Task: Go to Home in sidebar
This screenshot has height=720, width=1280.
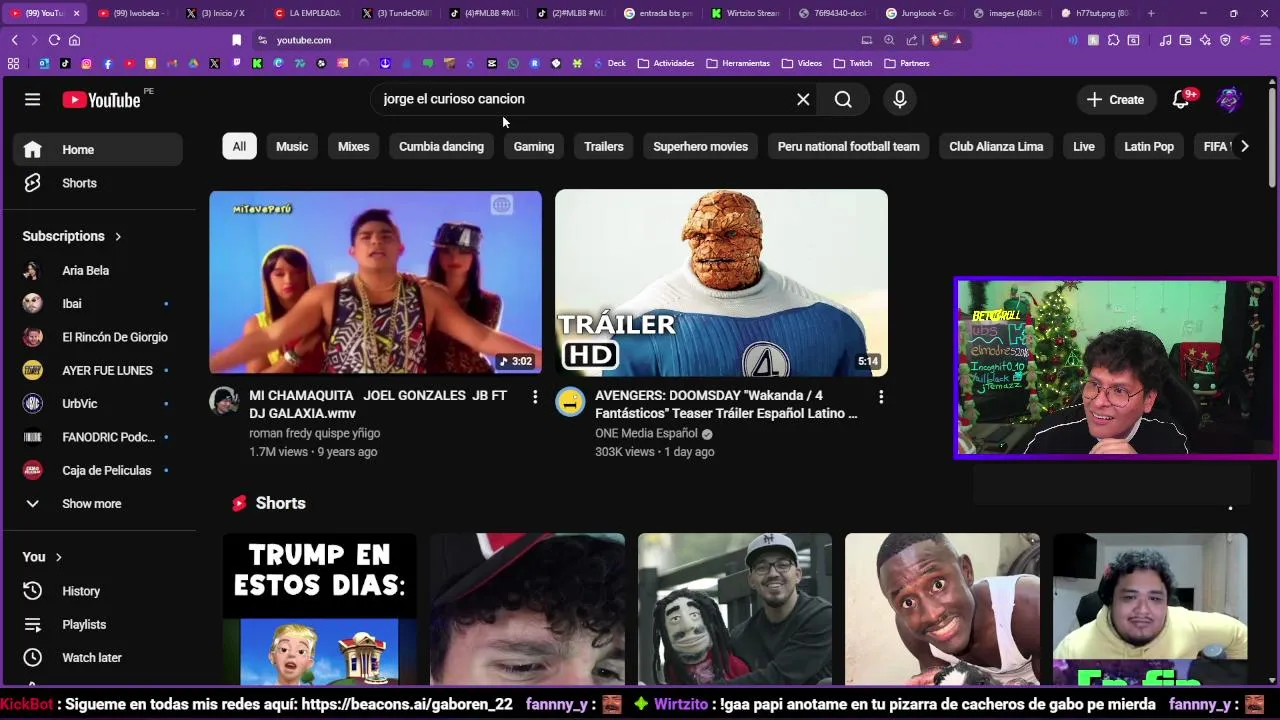Action: pos(97,150)
